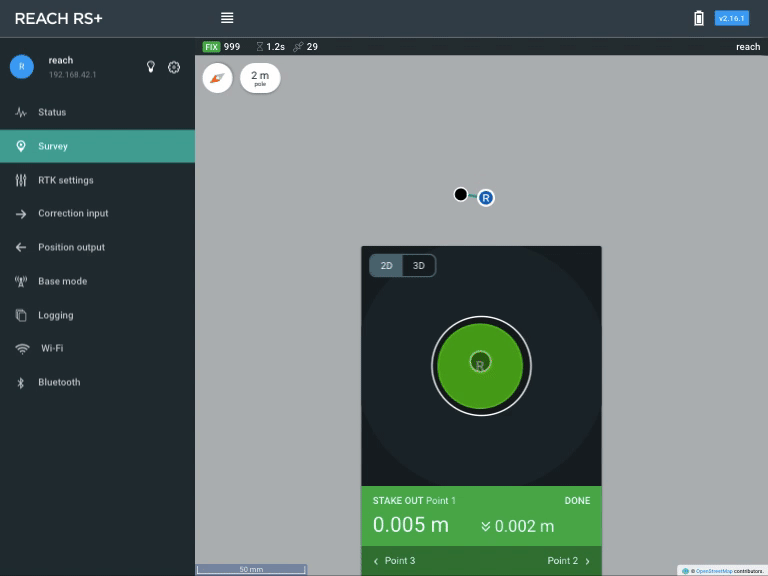768x576 pixels.
Task: Open the Bluetooth settings page
Action: [97, 382]
